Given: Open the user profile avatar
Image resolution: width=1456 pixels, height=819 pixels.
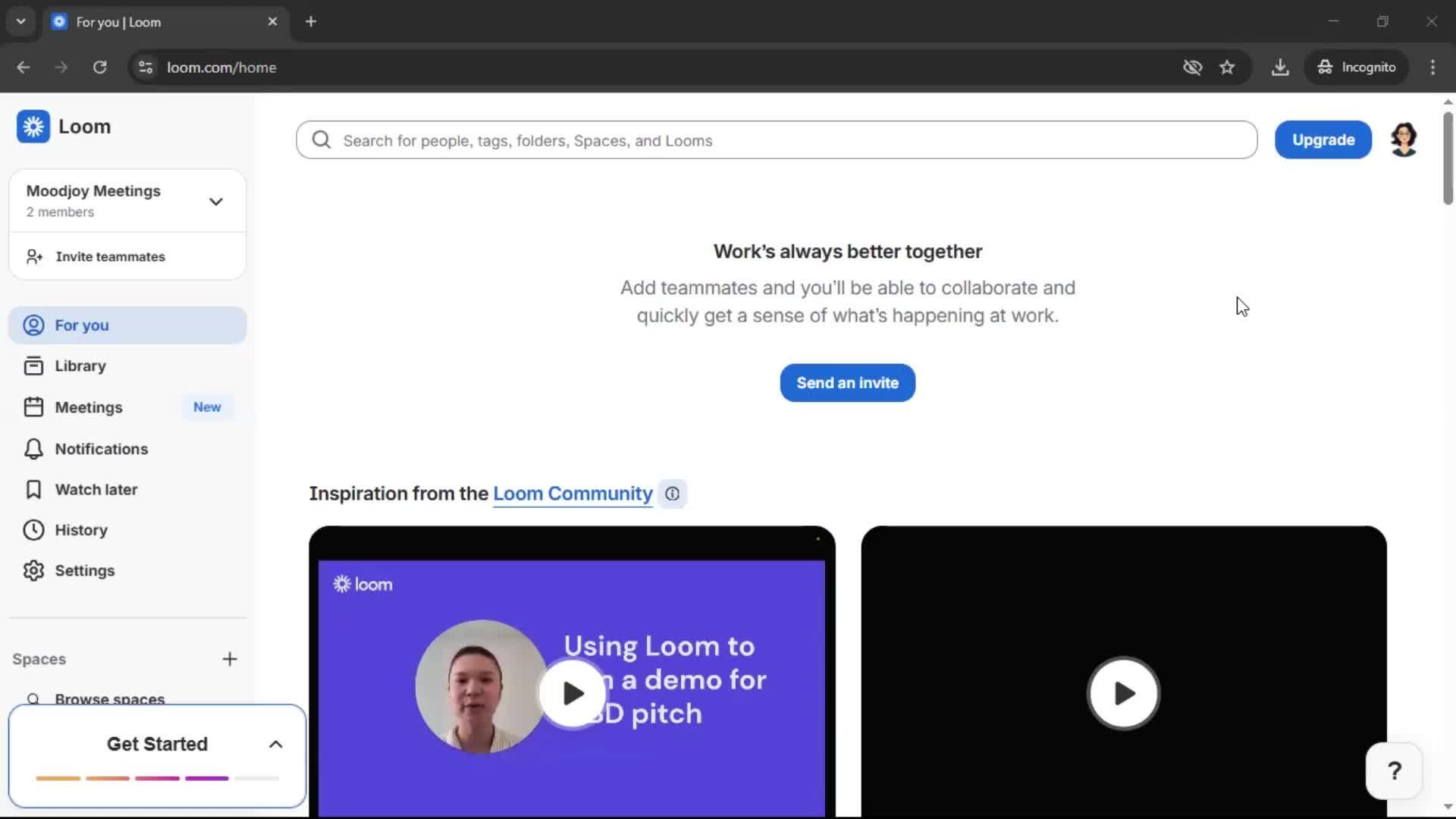Looking at the screenshot, I should coord(1404,140).
